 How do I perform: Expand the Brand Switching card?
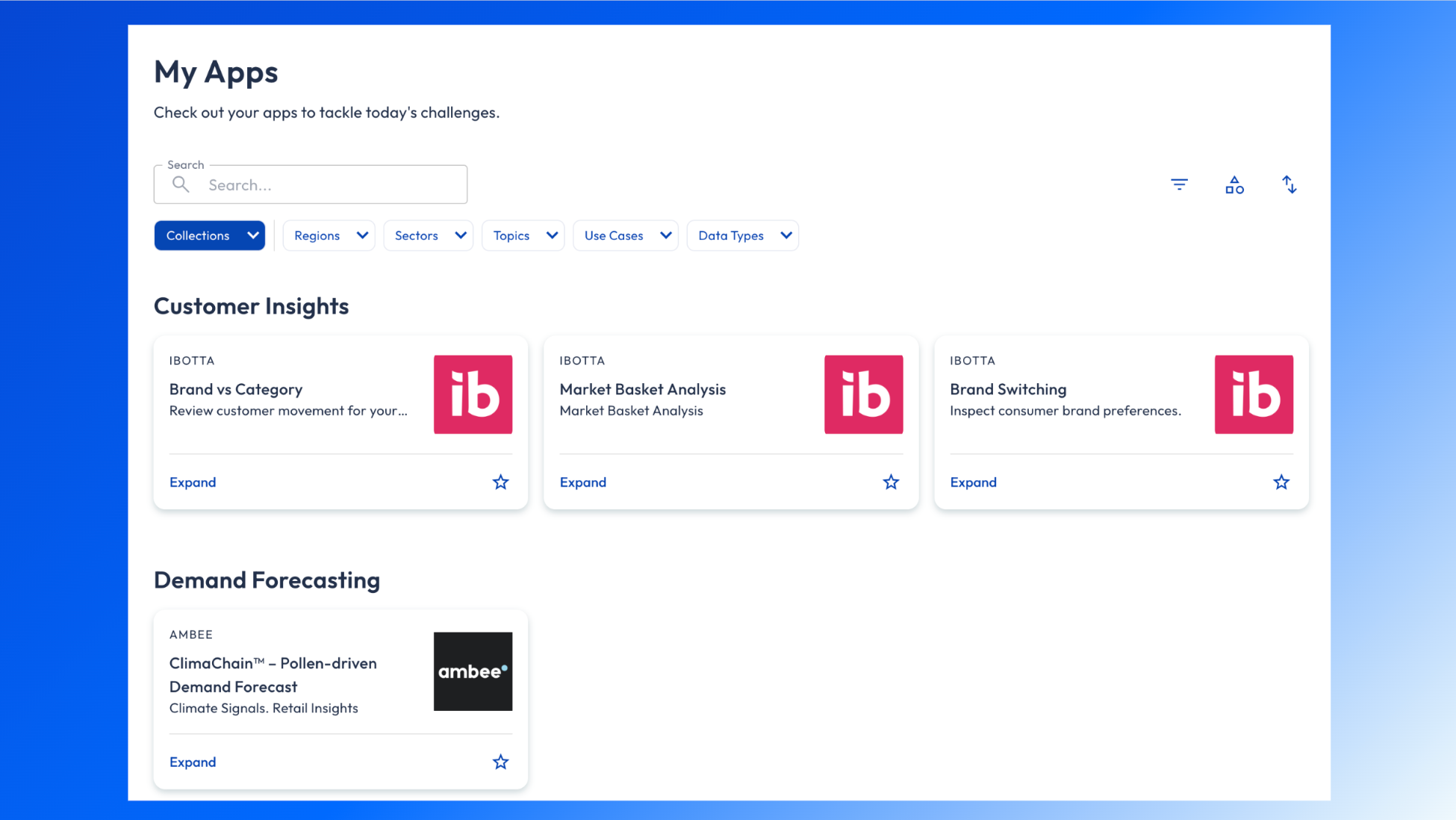[973, 482]
